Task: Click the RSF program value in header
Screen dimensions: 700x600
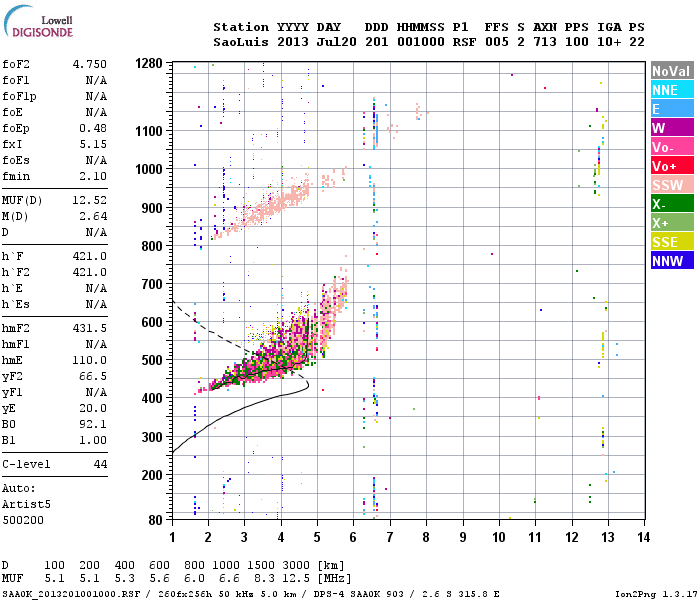Action: [x=464, y=42]
